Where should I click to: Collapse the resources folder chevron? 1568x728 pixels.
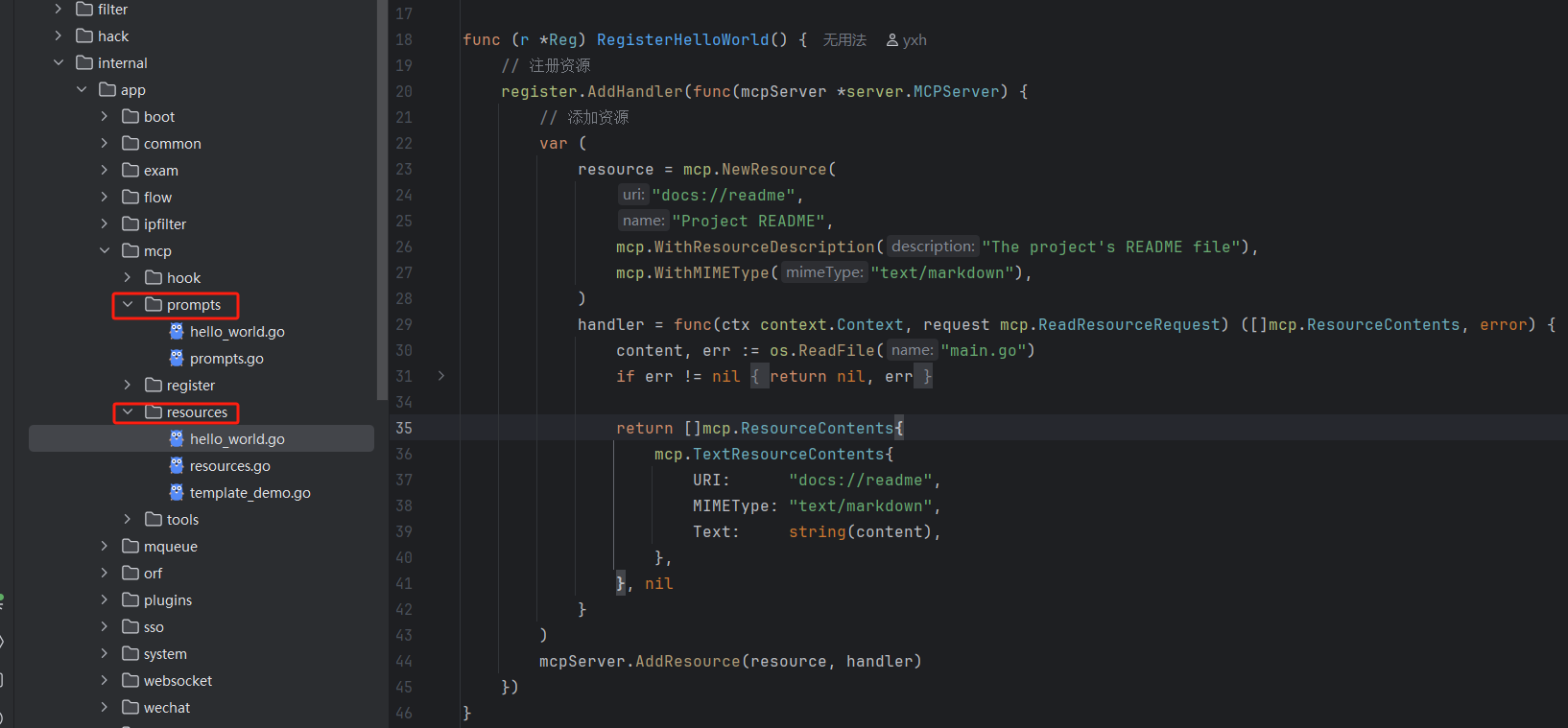click(128, 411)
